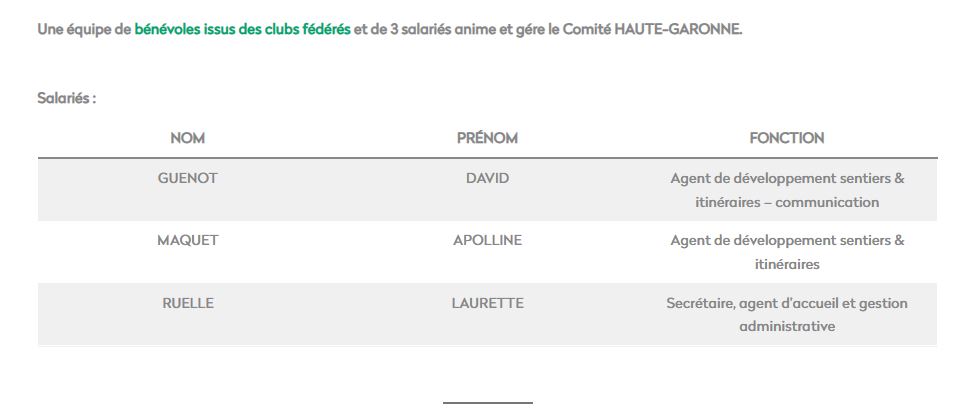Open the bénévoles issus des clubs fédérés link
The image size is (974, 409).
(x=242, y=29)
